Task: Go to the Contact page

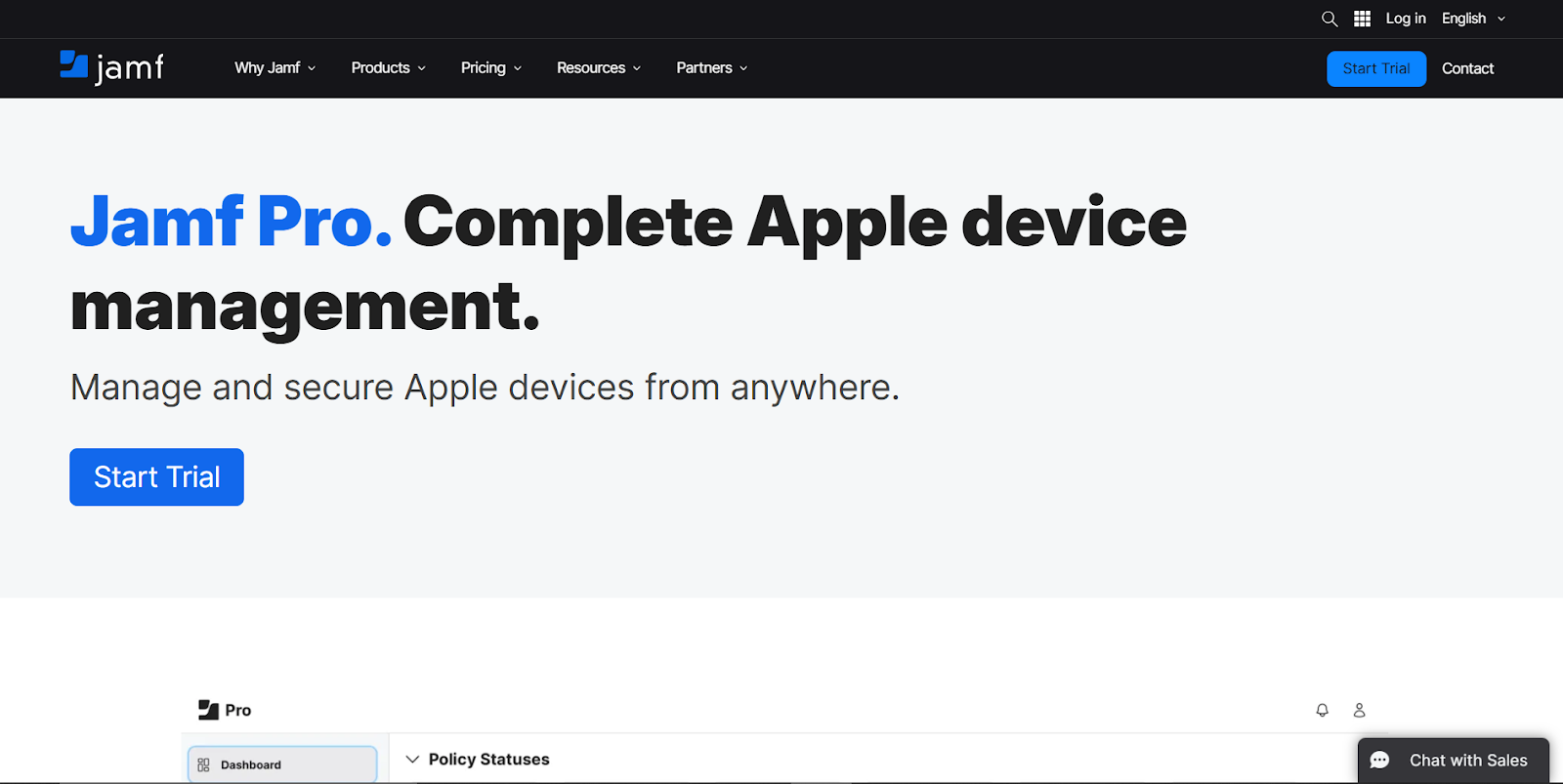Action: (1467, 68)
